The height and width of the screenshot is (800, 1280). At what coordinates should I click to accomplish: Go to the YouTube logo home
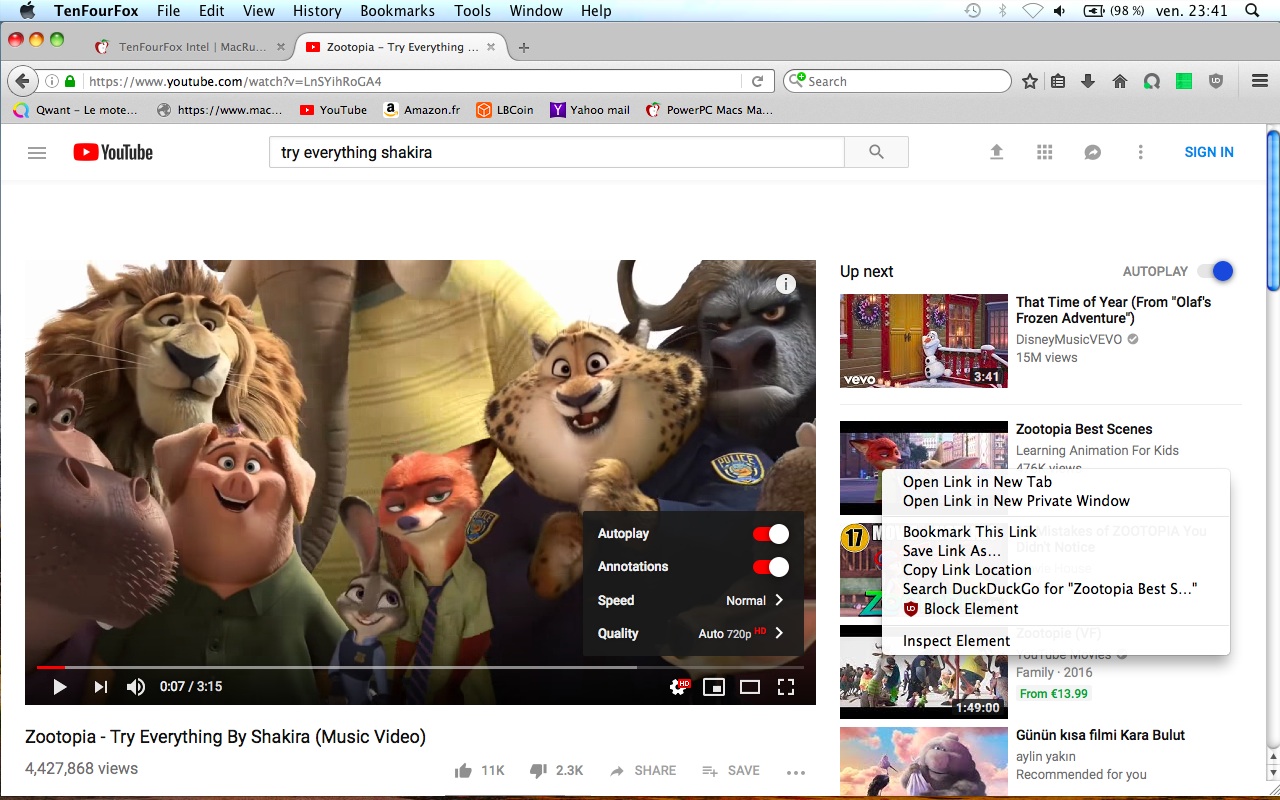(x=113, y=152)
